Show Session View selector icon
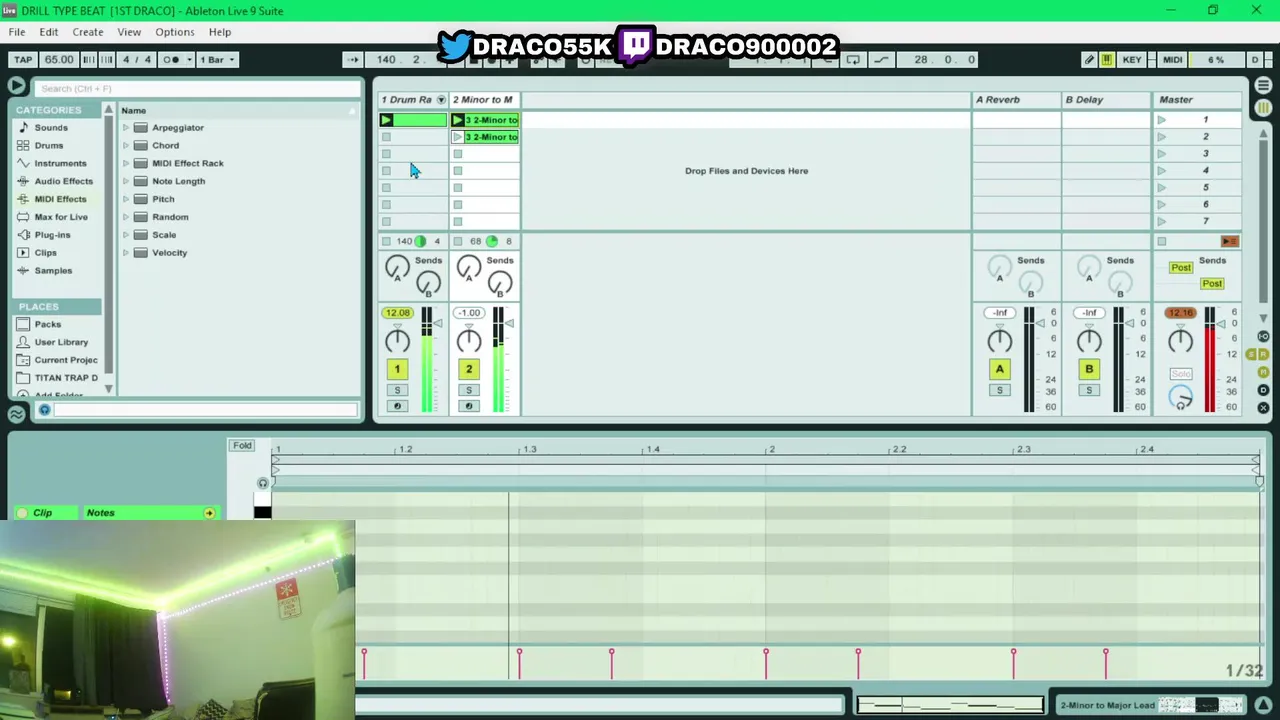This screenshot has width=1280, height=720. click(x=1263, y=107)
